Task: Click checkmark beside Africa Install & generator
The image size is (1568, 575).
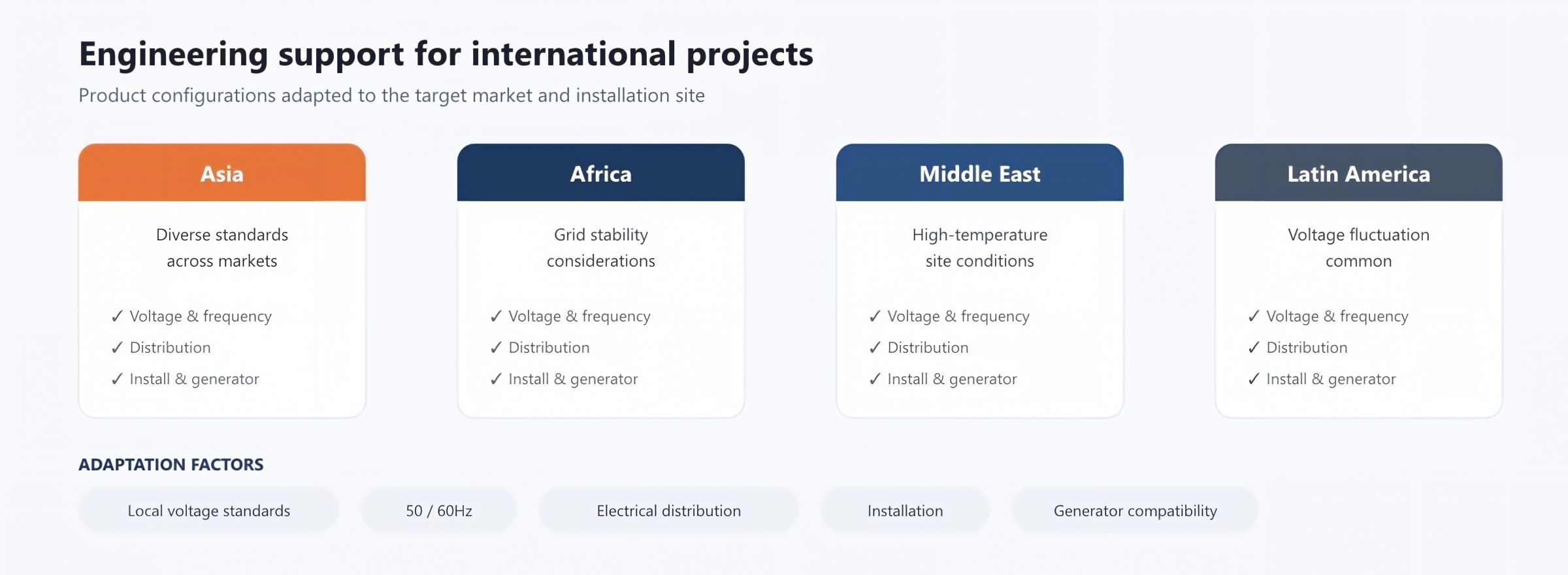Action: click(496, 379)
